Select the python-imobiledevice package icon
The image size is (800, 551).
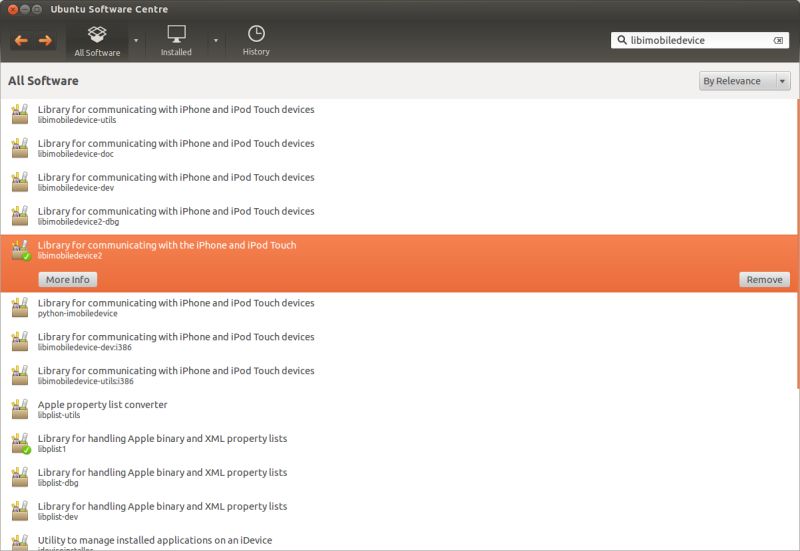(x=20, y=308)
